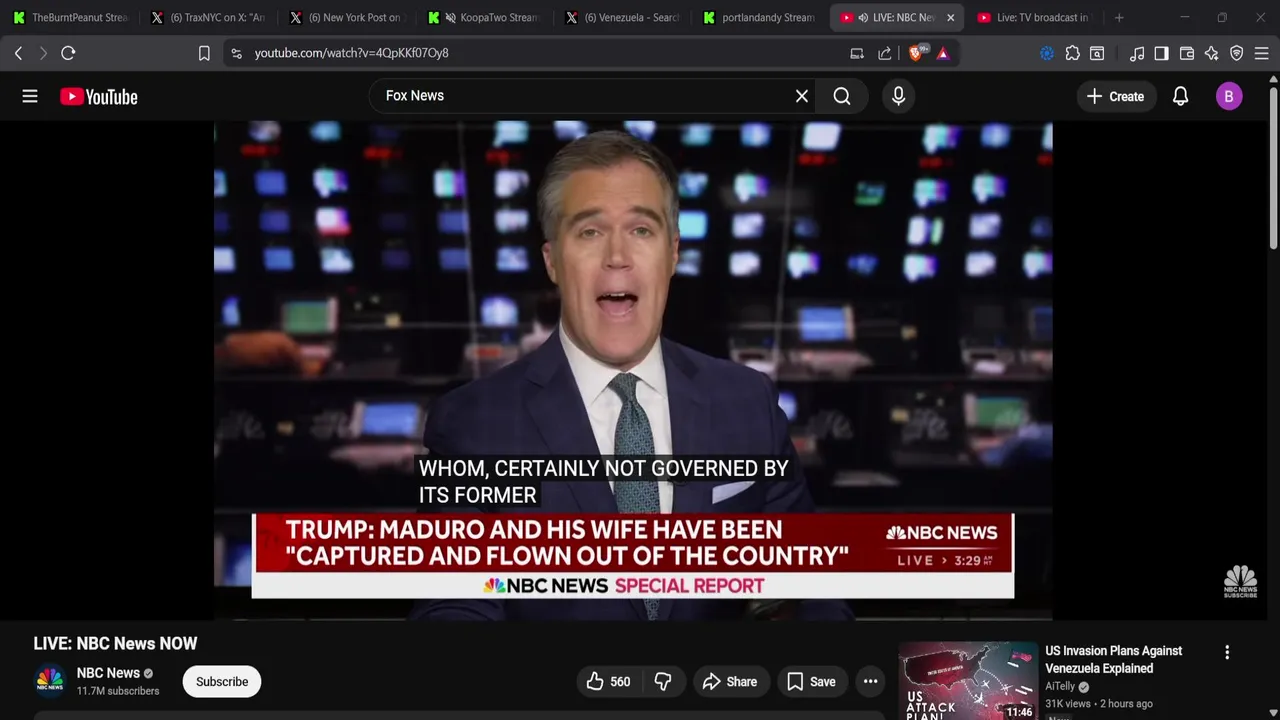Toggle the browser sidebar panel

point(1161,53)
